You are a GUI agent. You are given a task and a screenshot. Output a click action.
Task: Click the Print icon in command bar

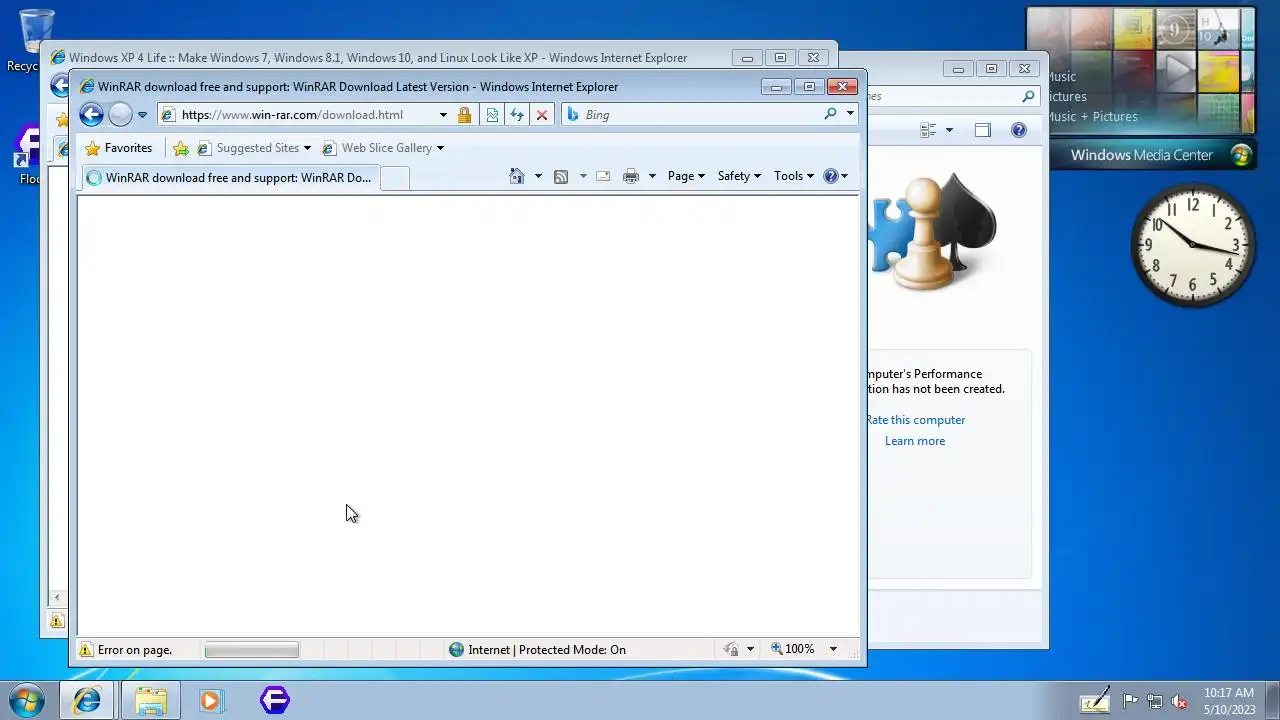(630, 176)
